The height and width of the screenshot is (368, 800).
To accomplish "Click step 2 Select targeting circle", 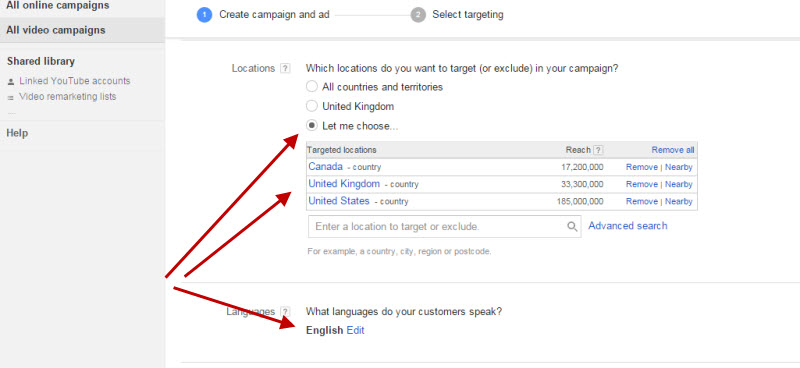I will pyautogui.click(x=418, y=15).
